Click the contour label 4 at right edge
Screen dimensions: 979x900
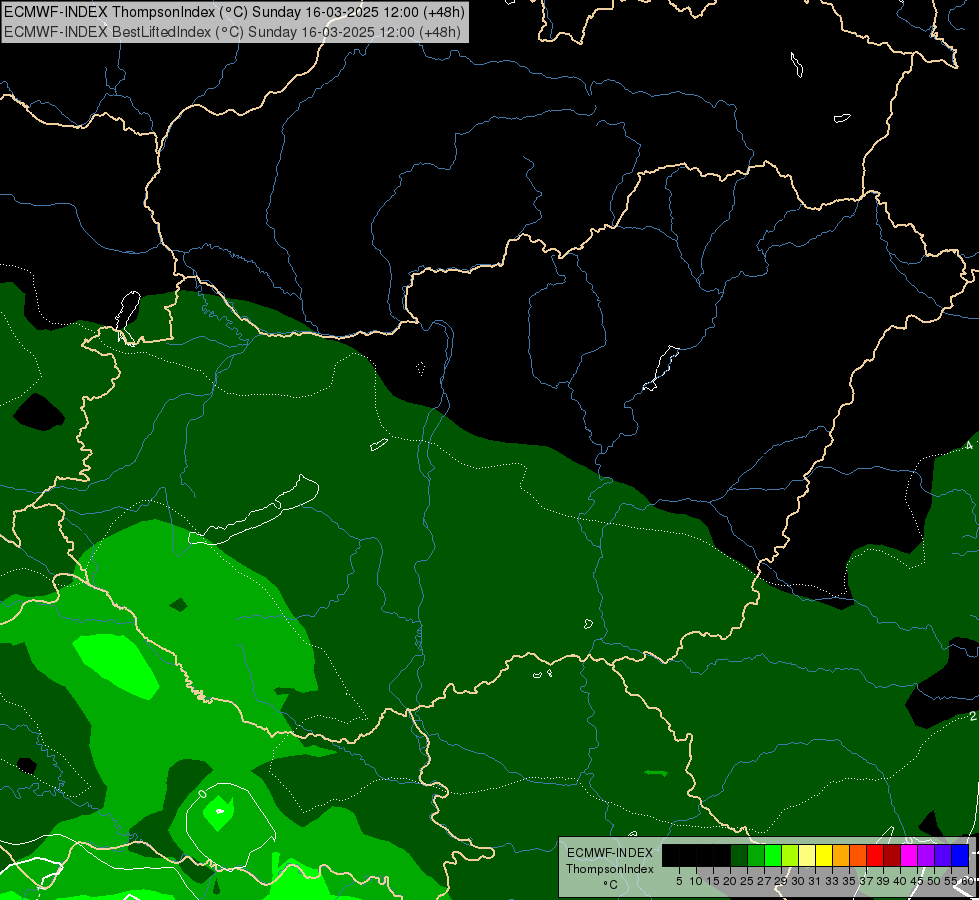tap(969, 445)
